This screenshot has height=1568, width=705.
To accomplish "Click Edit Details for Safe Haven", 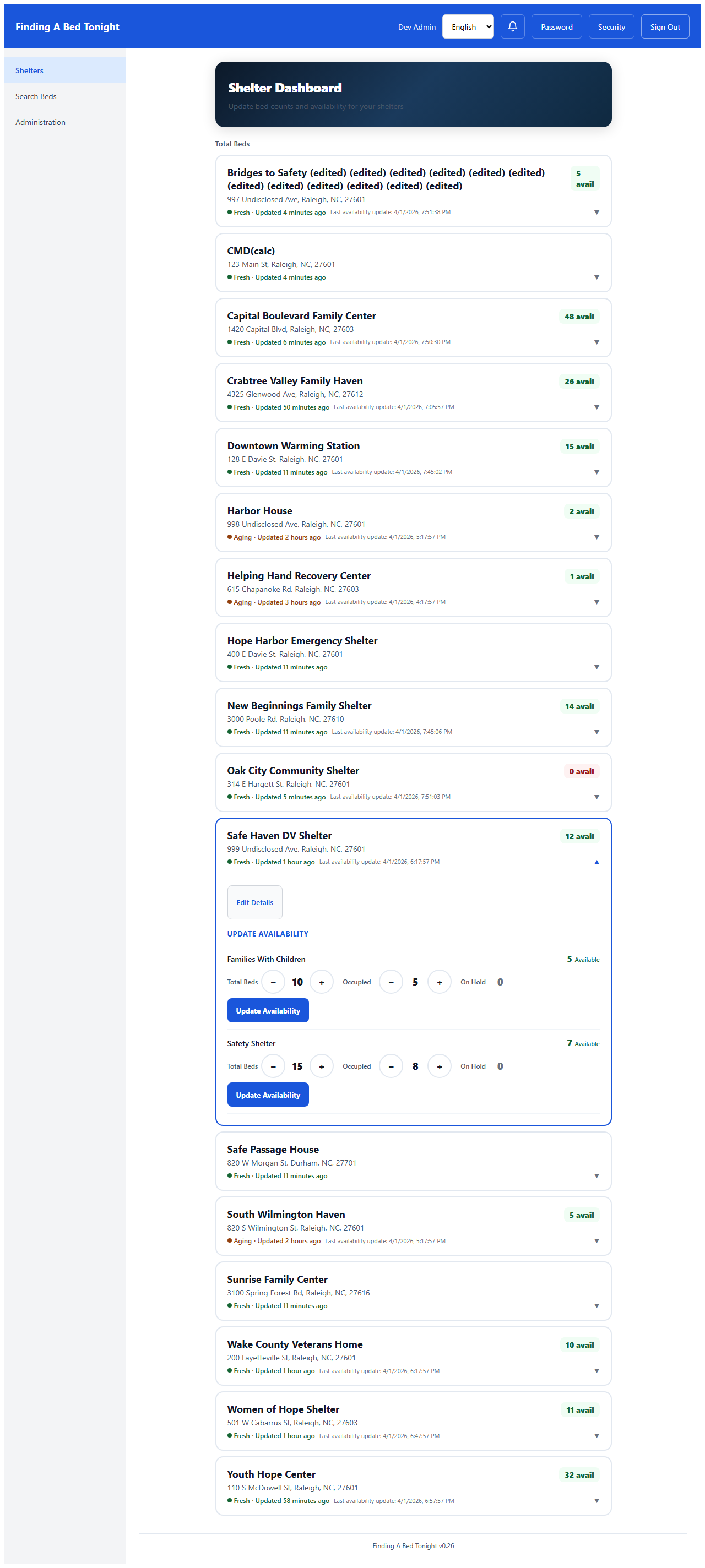I will tap(254, 902).
